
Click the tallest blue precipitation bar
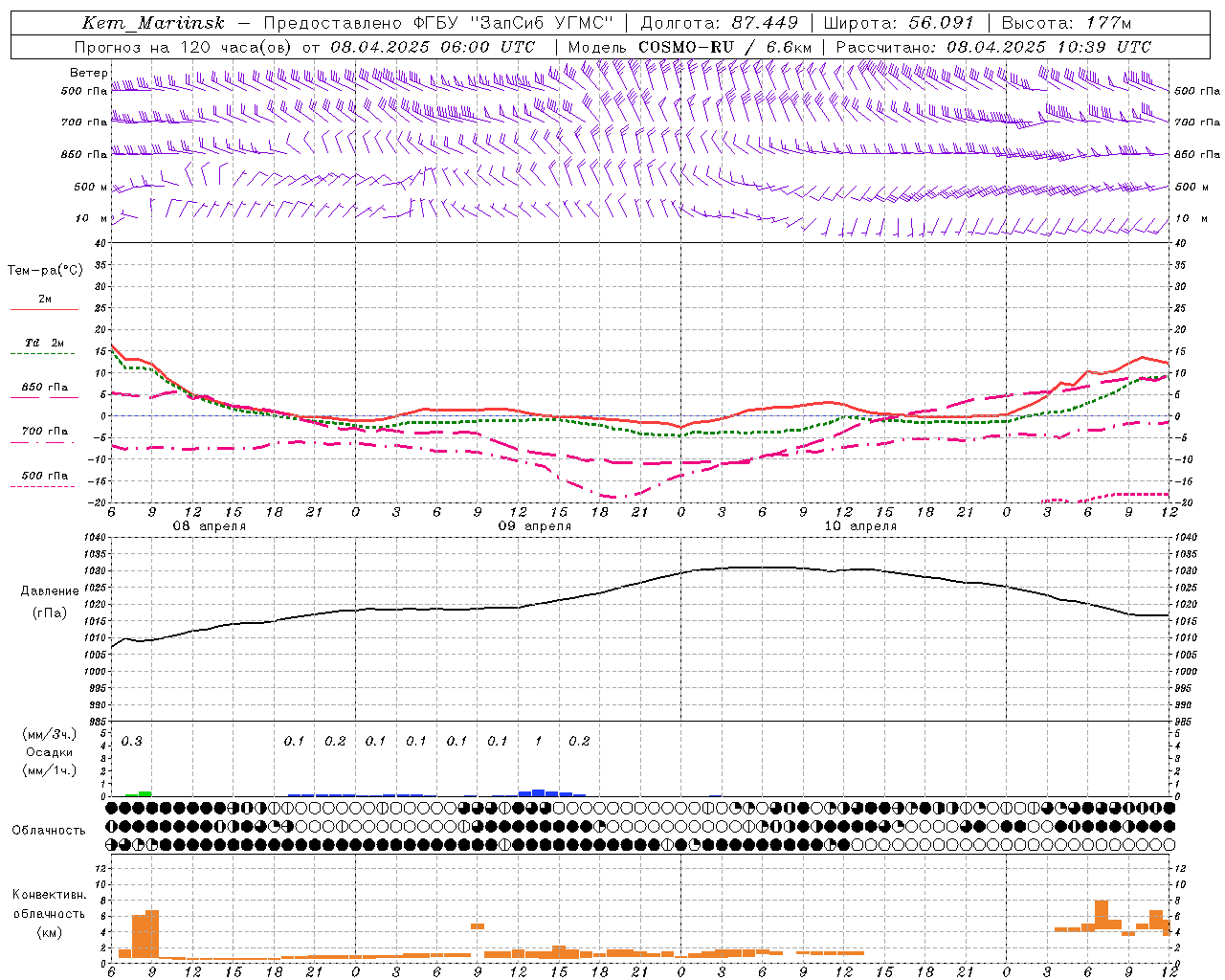(x=538, y=792)
